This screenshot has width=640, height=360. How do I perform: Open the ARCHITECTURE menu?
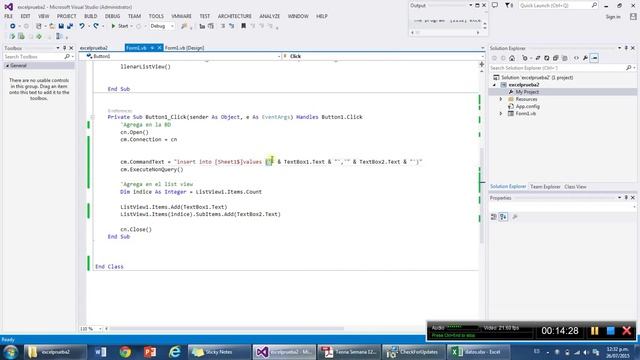[x=235, y=16]
